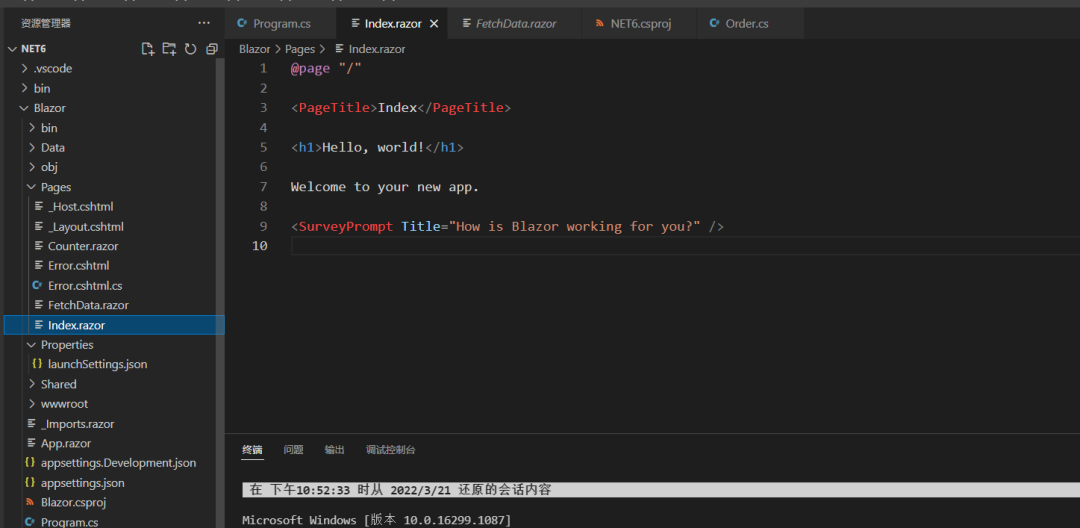The image size is (1080, 528).
Task: Select Index.razor in the file tree
Action: pyautogui.click(x=114, y=325)
